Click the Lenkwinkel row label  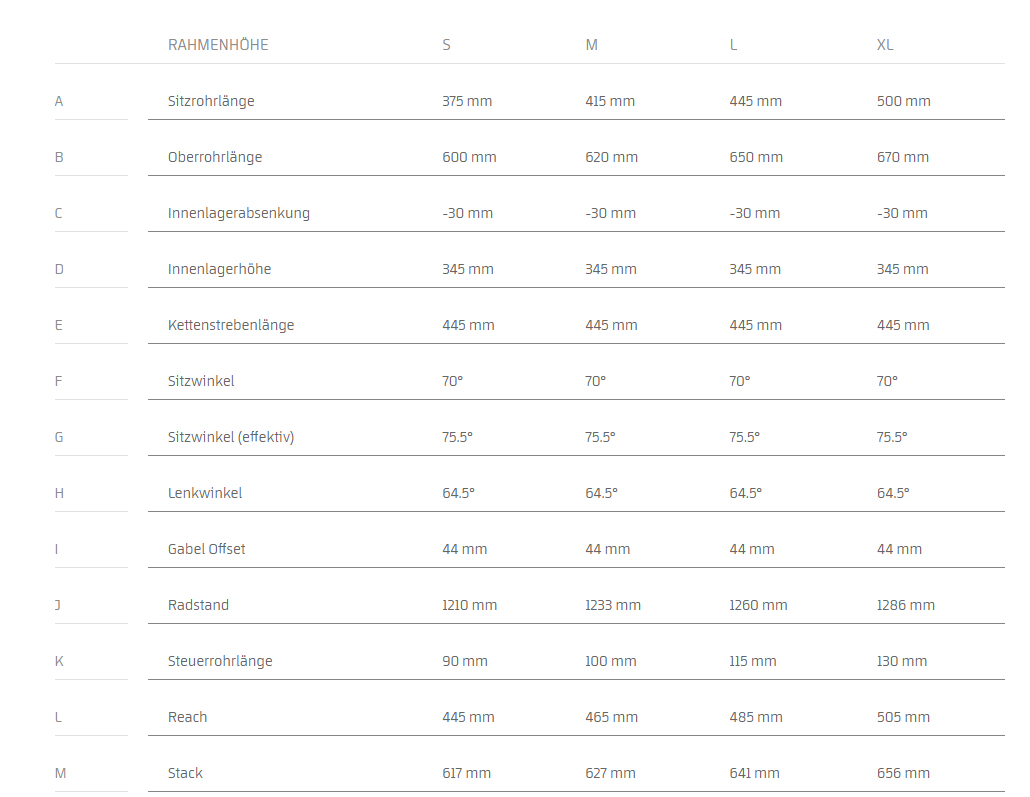point(205,493)
